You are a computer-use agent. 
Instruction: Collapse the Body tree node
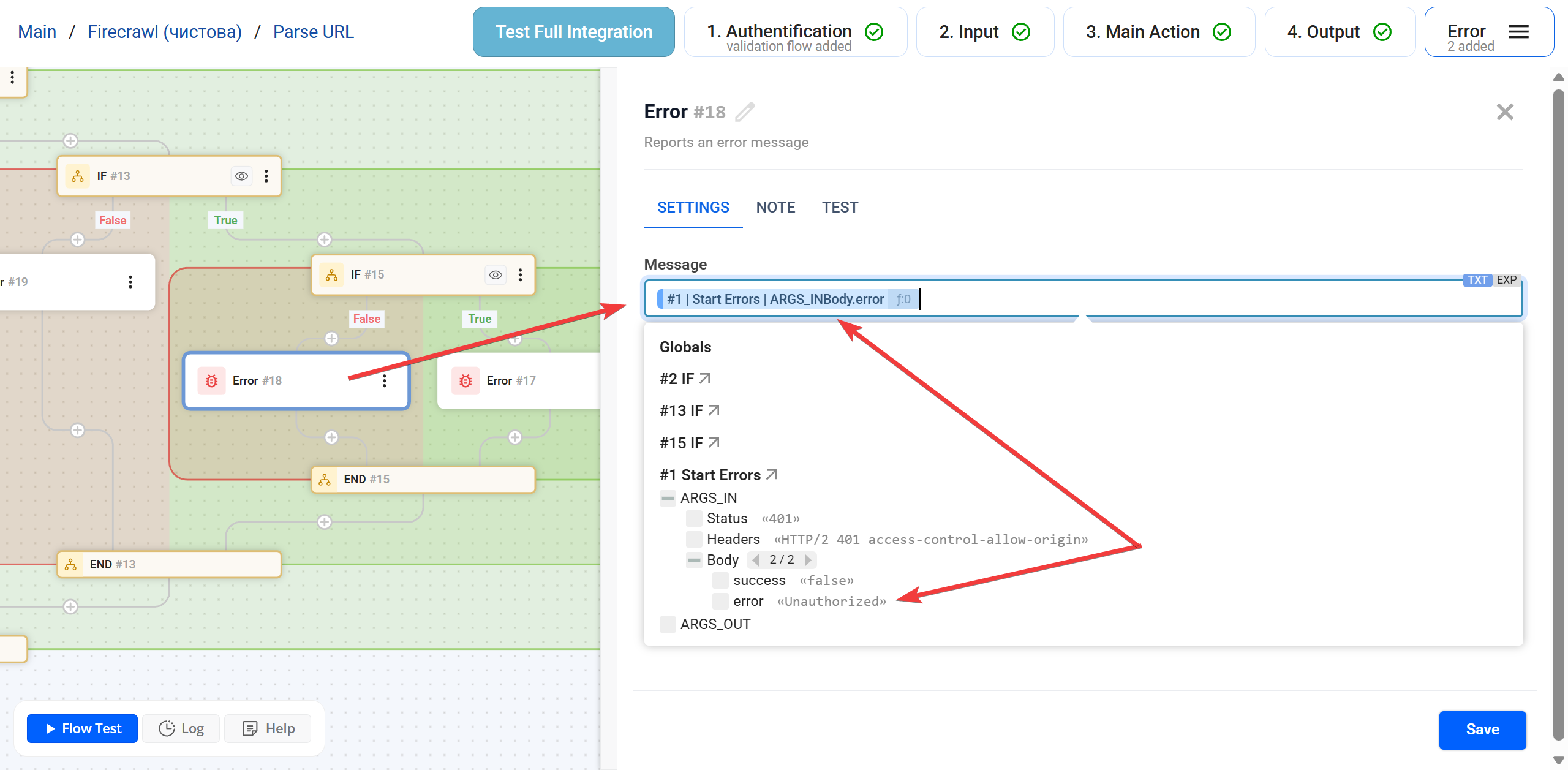694,560
